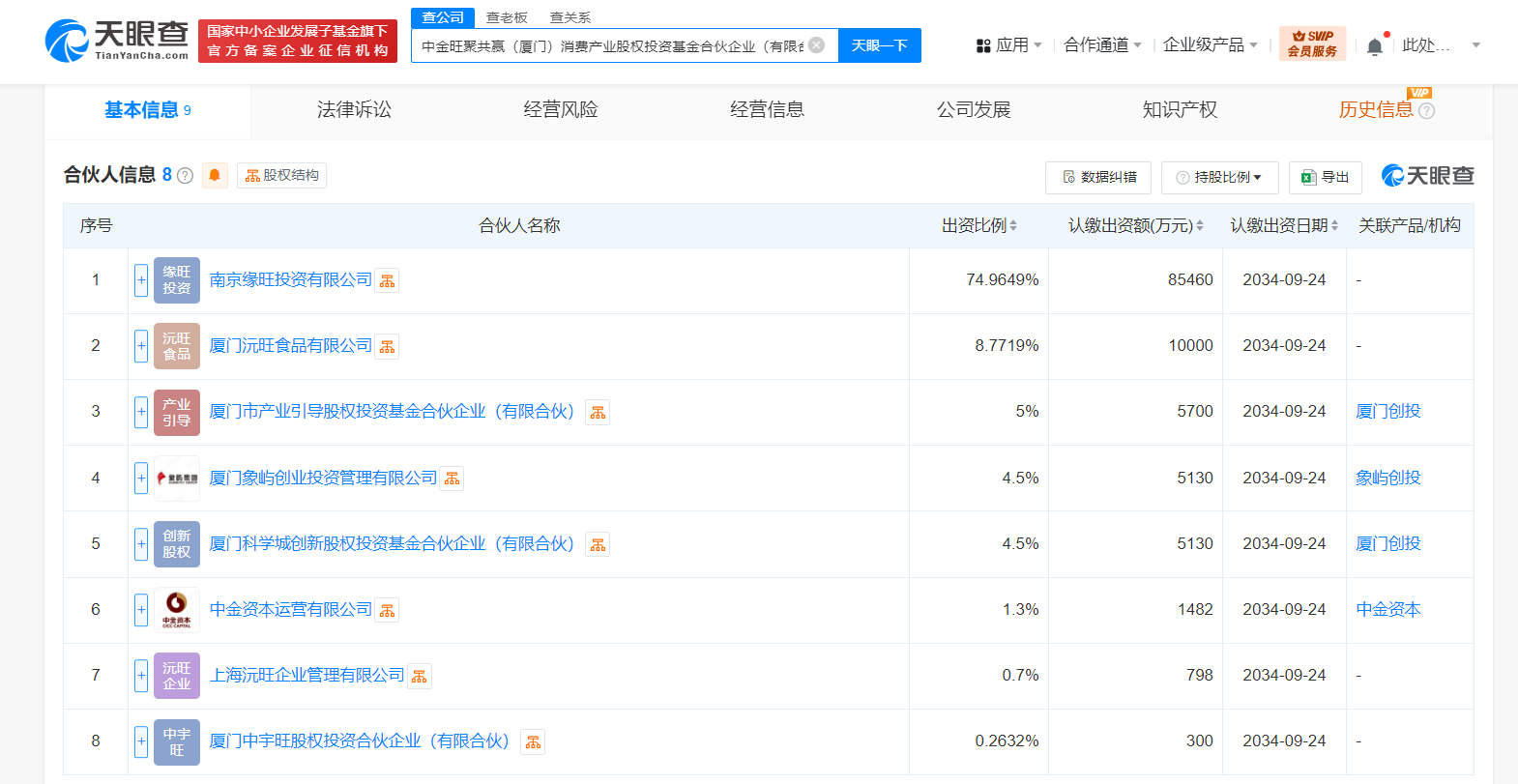
Task: Switch to the 知识产权 tab
Action: (x=1180, y=110)
